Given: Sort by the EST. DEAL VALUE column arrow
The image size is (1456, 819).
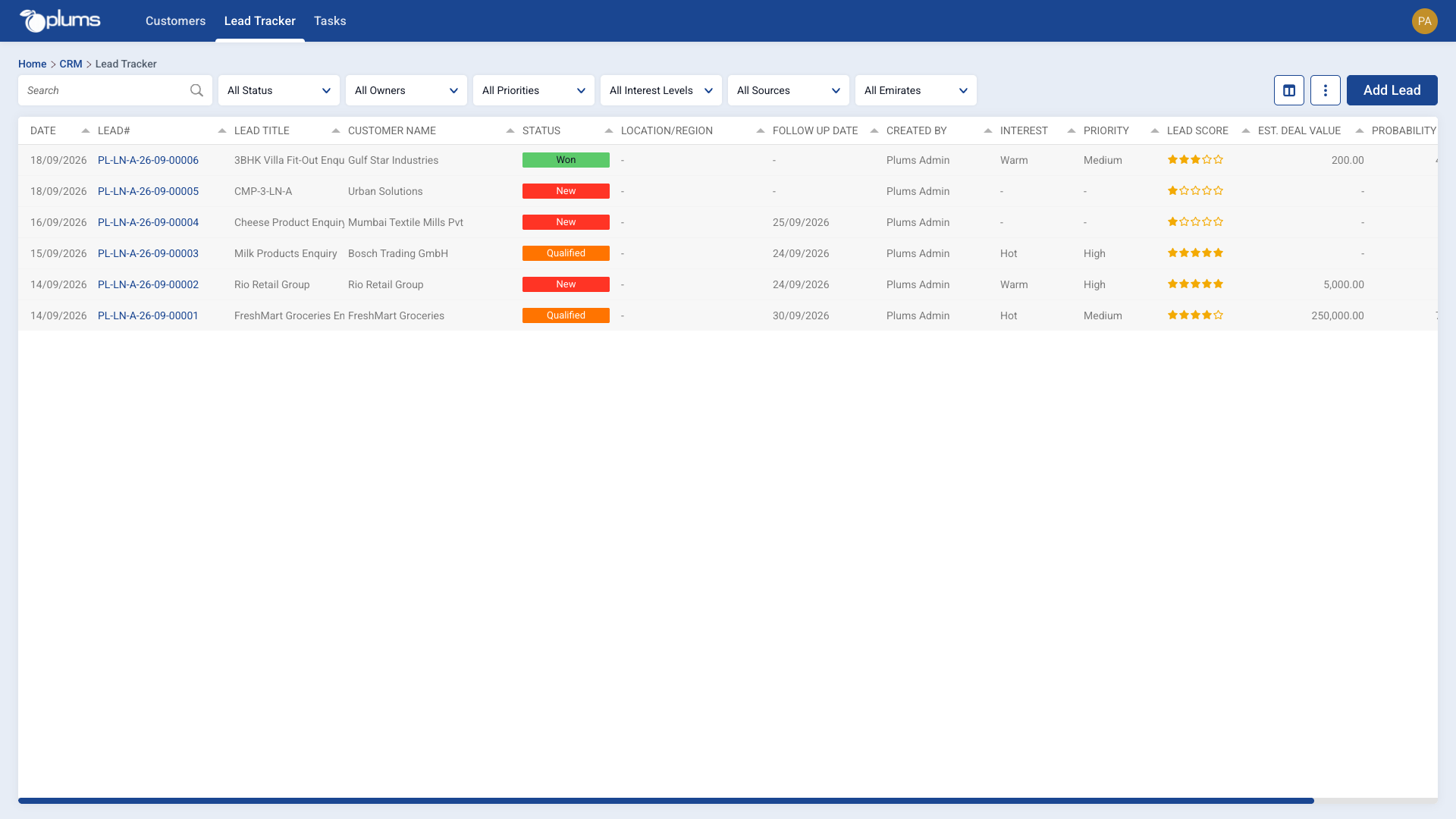Looking at the screenshot, I should [x=1360, y=130].
